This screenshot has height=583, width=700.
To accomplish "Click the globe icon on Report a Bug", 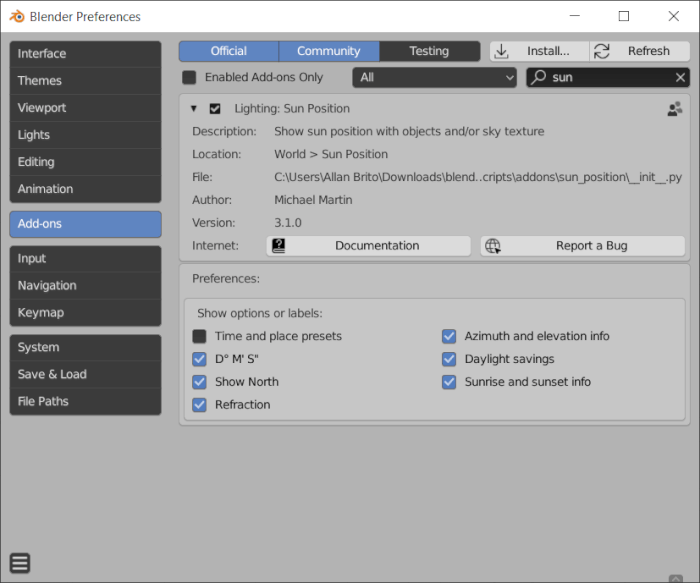I will tap(493, 246).
